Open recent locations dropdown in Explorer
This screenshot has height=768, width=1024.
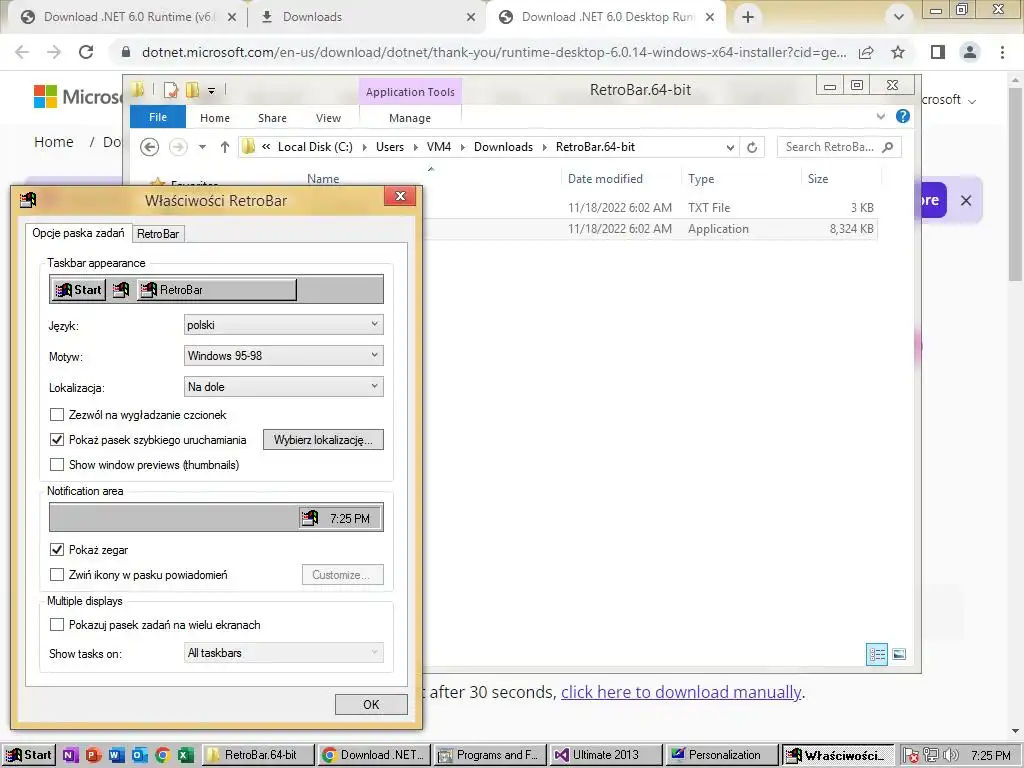pyautogui.click(x=202, y=147)
